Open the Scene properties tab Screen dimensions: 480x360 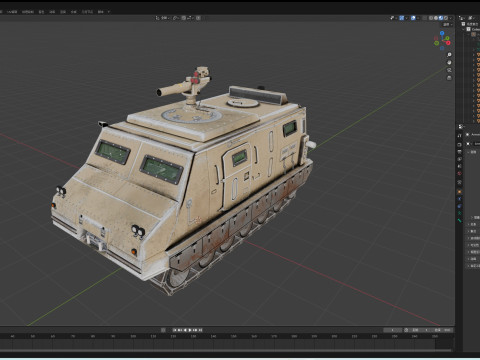click(x=459, y=166)
